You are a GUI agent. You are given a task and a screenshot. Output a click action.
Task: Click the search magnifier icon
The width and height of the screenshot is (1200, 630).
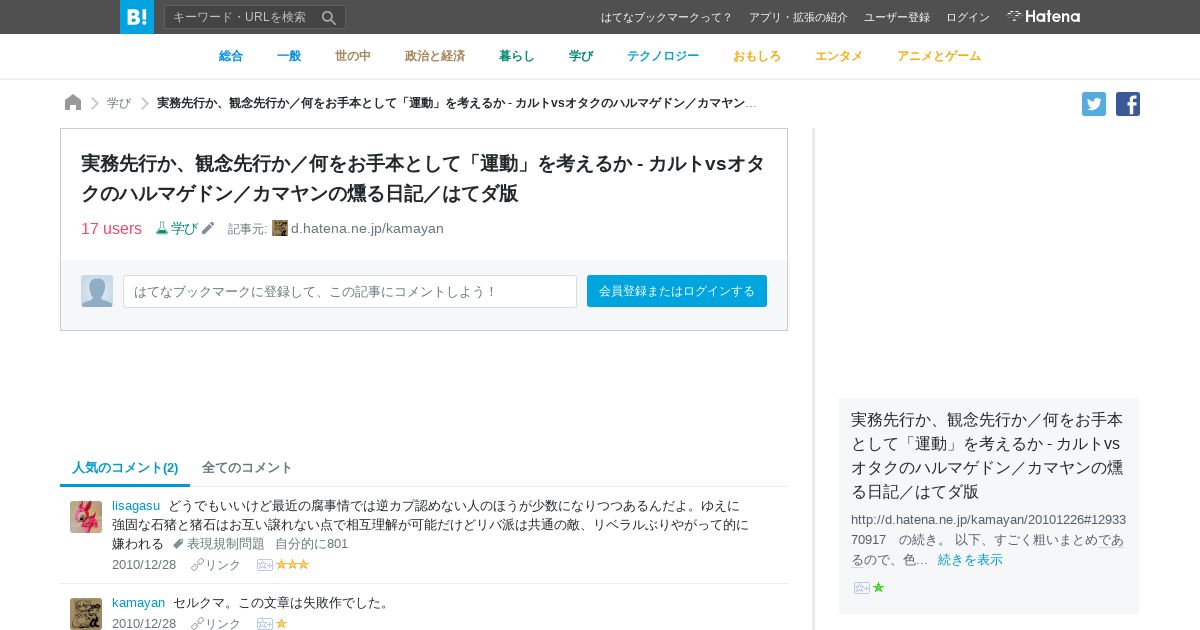pyautogui.click(x=329, y=17)
